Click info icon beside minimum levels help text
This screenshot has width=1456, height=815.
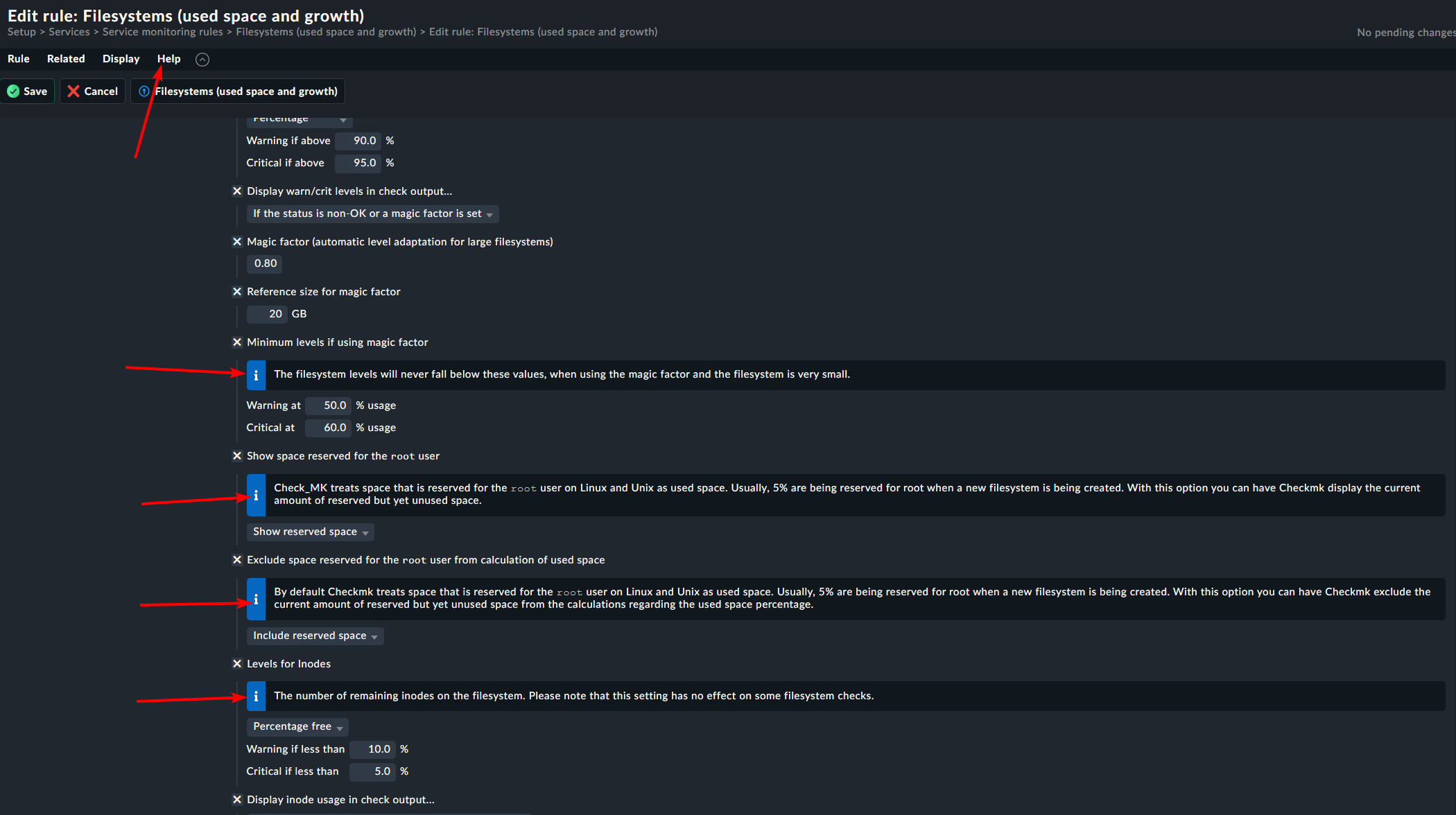(256, 375)
